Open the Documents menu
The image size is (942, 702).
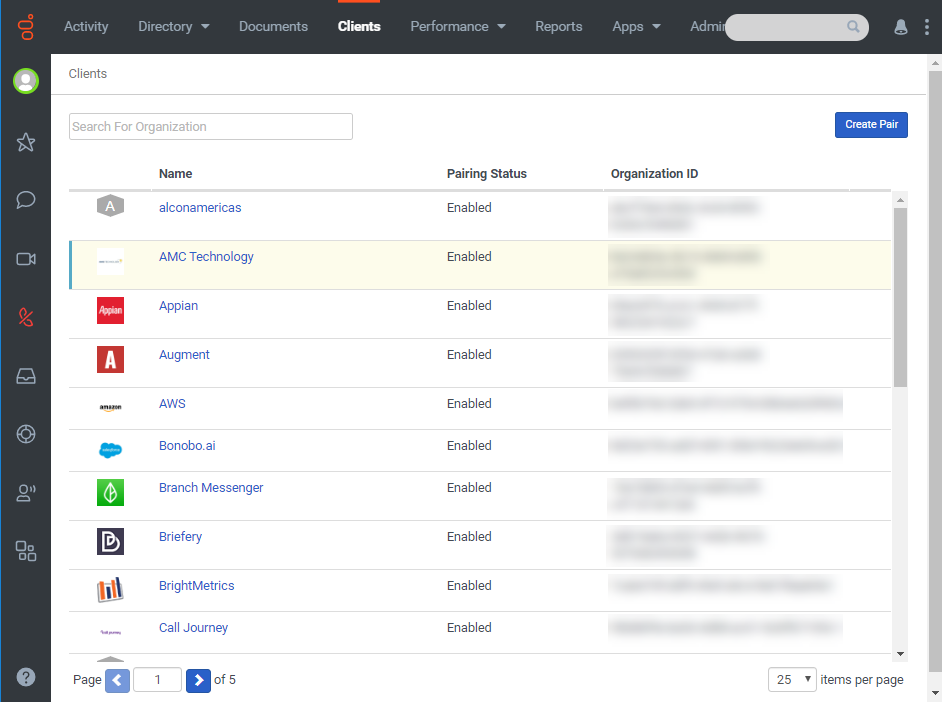click(273, 26)
